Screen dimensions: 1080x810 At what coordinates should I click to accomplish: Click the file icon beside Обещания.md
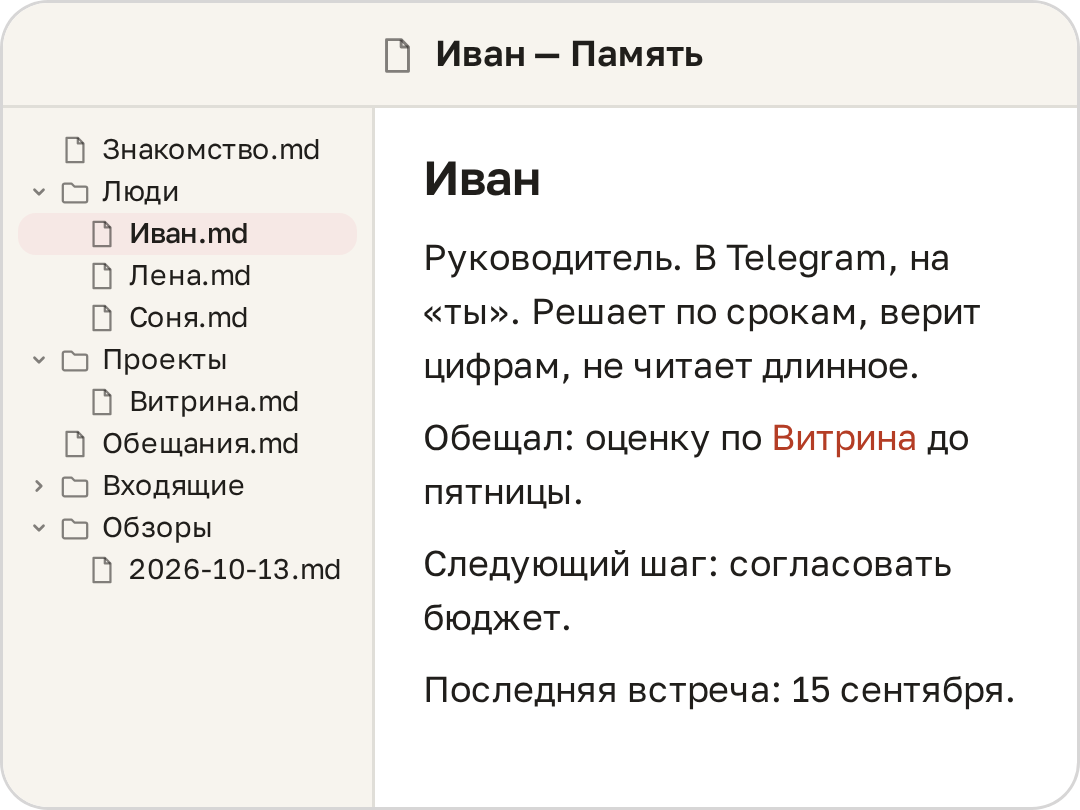[x=75, y=444]
